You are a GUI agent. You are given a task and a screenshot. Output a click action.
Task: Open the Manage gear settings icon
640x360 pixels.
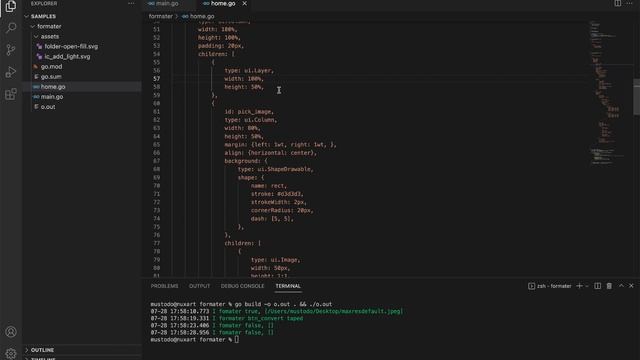coord(11,353)
